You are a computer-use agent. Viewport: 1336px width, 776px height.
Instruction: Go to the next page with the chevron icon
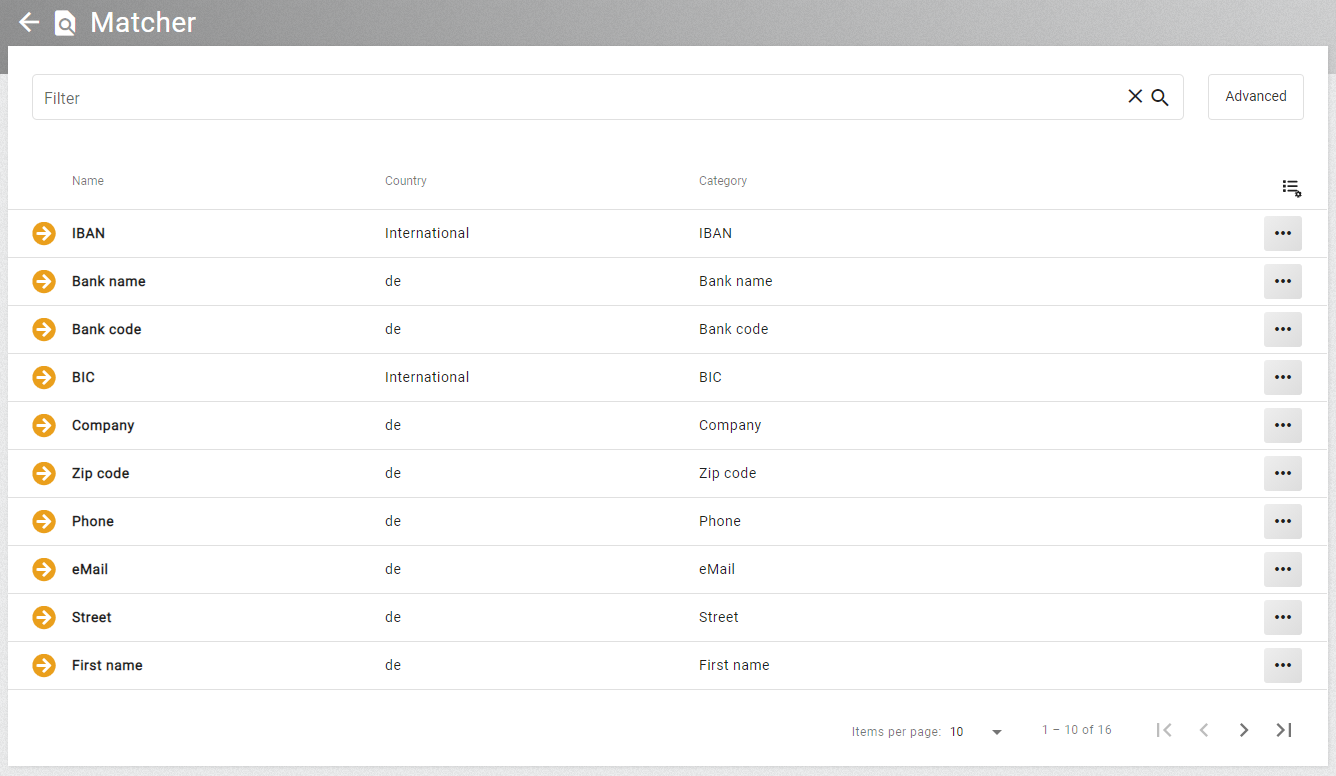tap(1244, 730)
